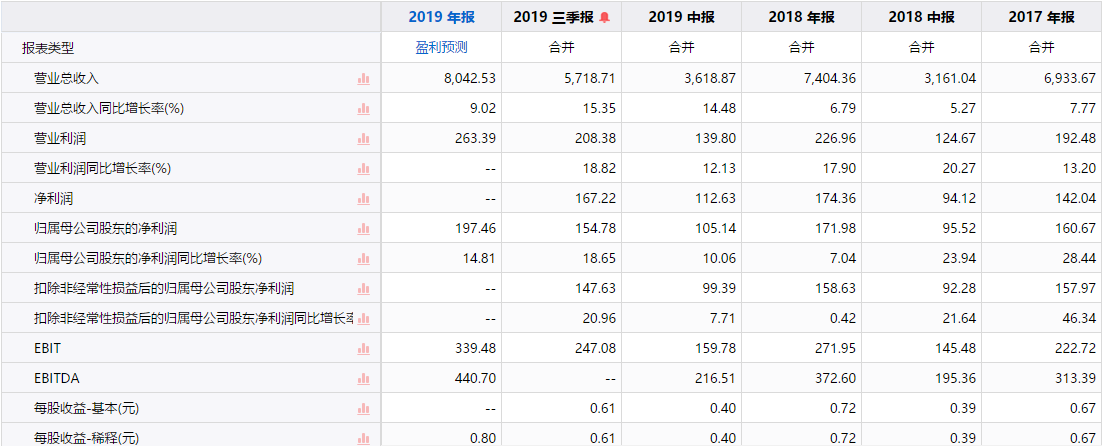Open chart icon for 营业总收入 row
This screenshot has width=1102, height=446.
pos(363,79)
